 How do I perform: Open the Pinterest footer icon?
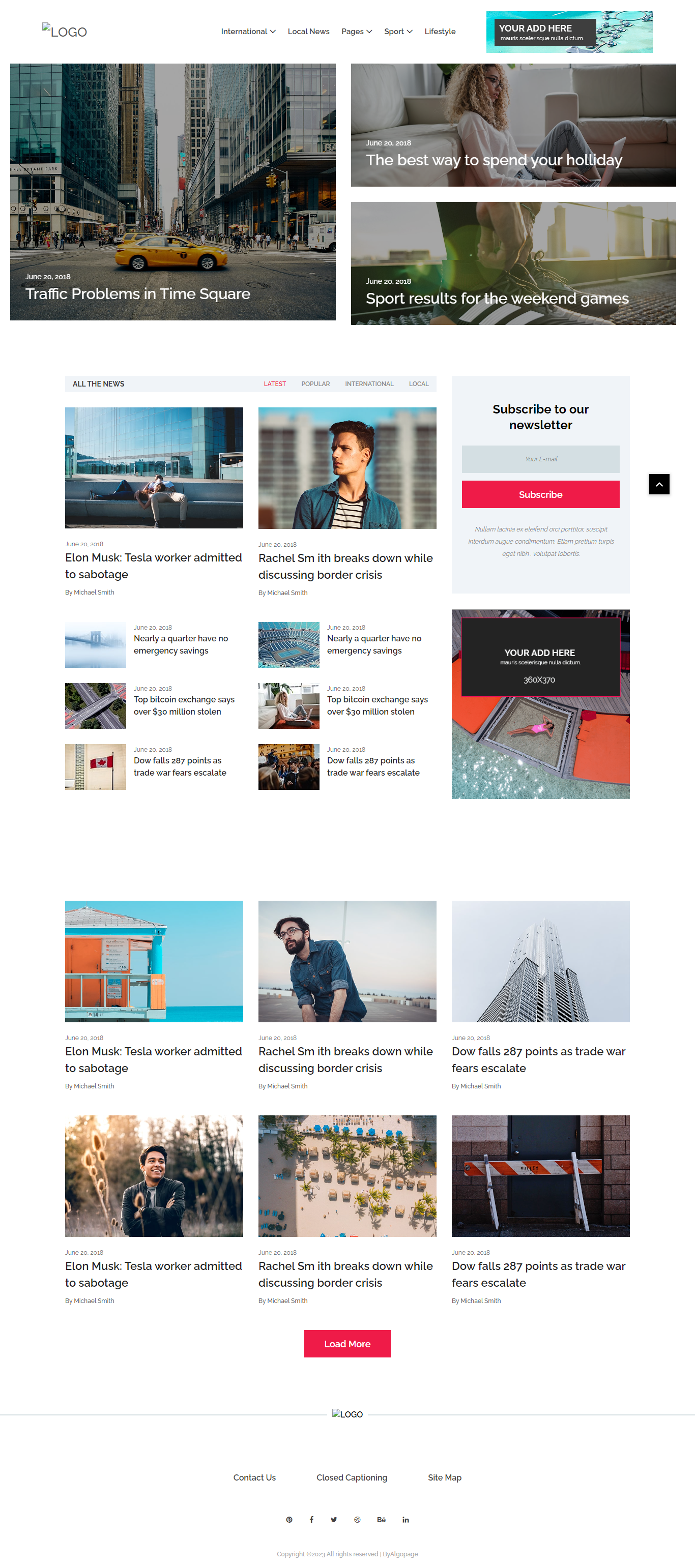pos(288,1519)
